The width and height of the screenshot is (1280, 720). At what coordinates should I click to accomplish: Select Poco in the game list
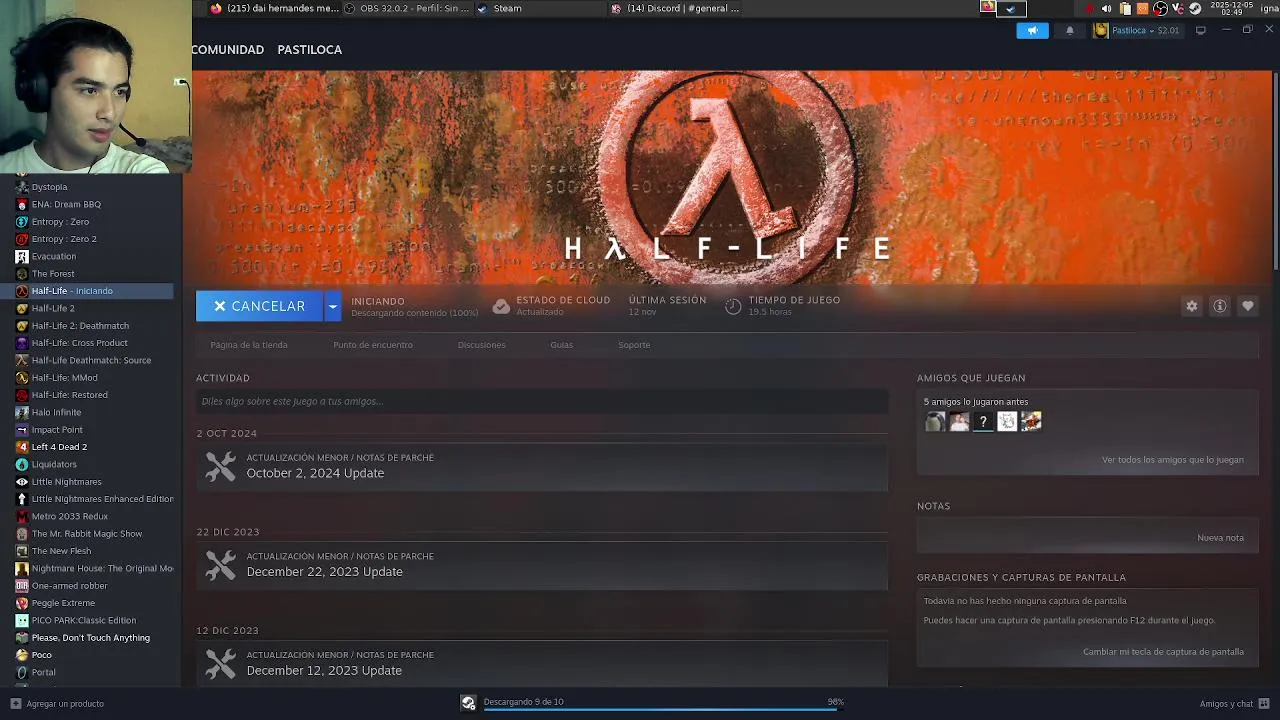(x=94, y=655)
